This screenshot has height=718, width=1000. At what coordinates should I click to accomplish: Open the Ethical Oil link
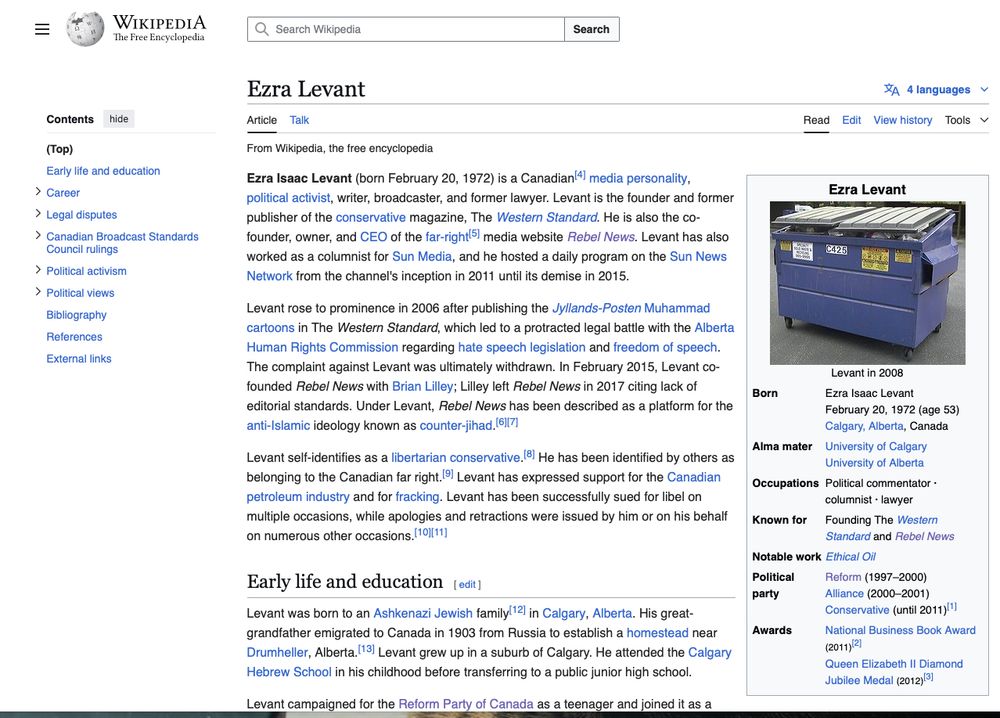point(850,557)
